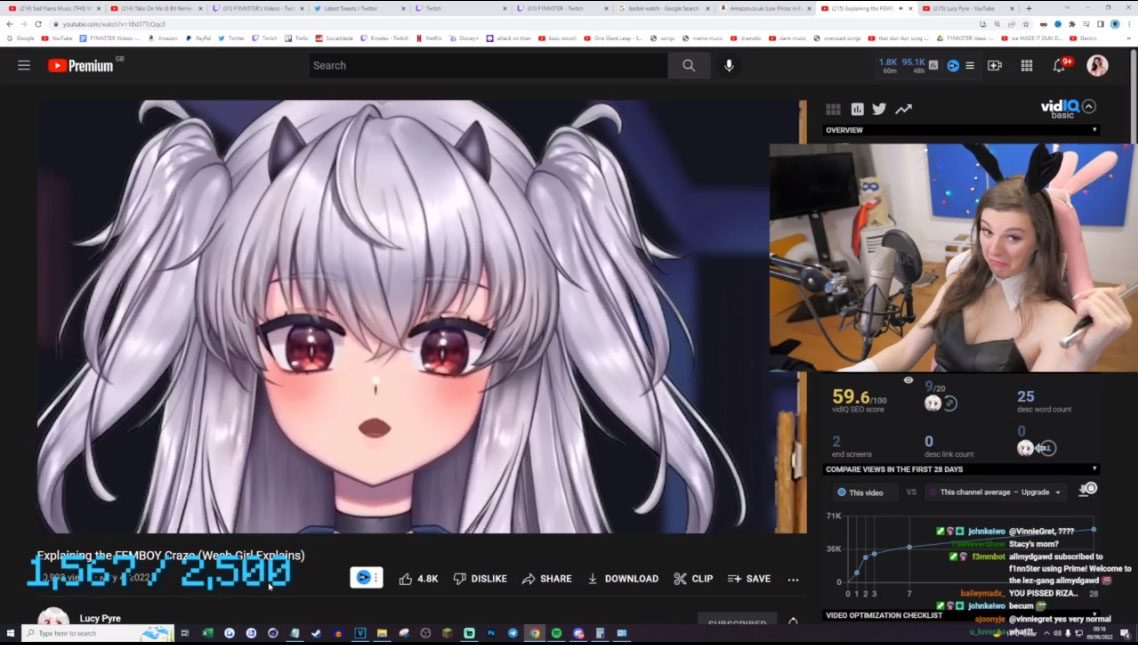Start voice search with the microphone icon
This screenshot has height=645, width=1138.
coord(729,65)
